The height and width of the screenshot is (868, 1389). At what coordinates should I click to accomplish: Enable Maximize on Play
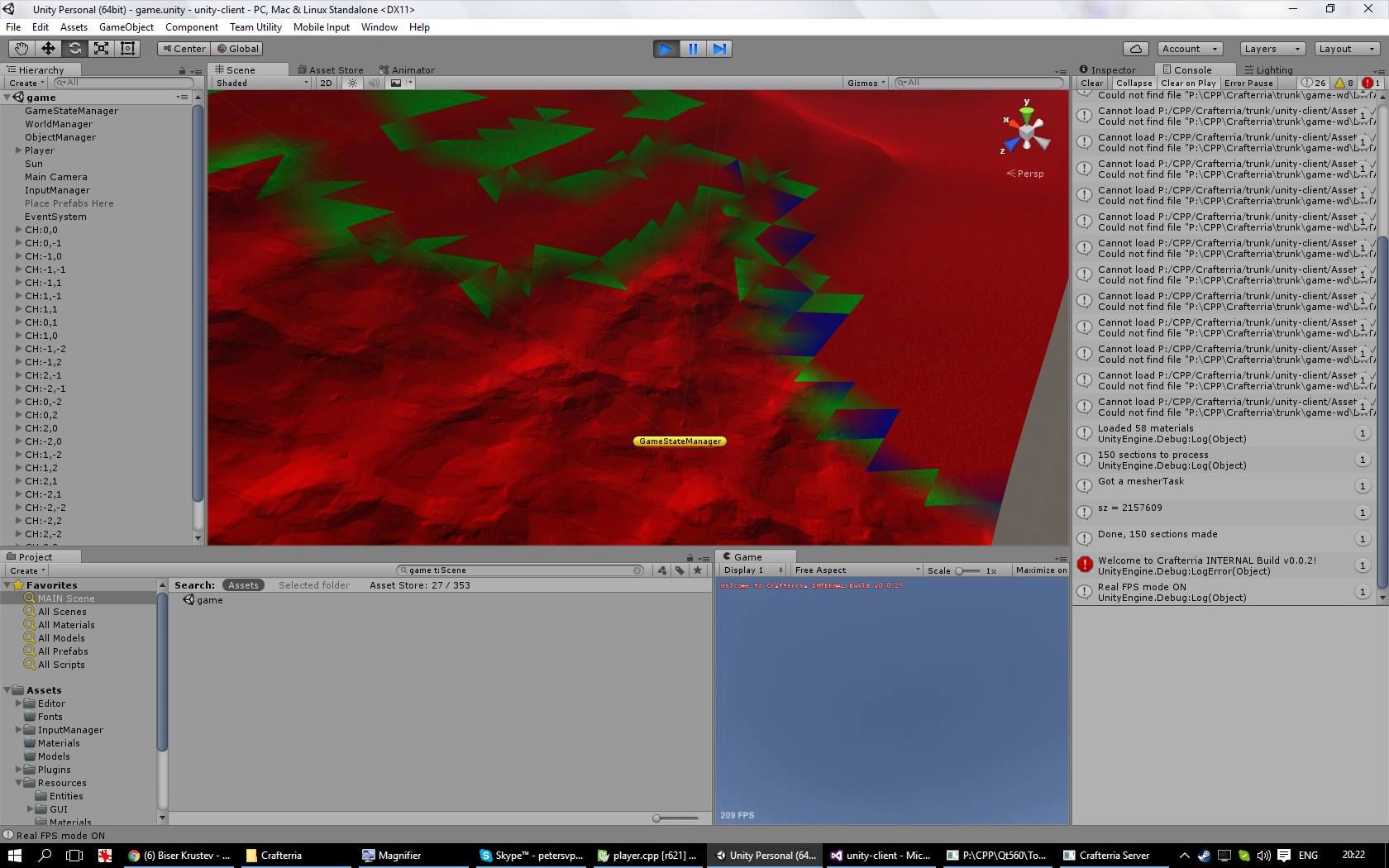(x=1041, y=570)
